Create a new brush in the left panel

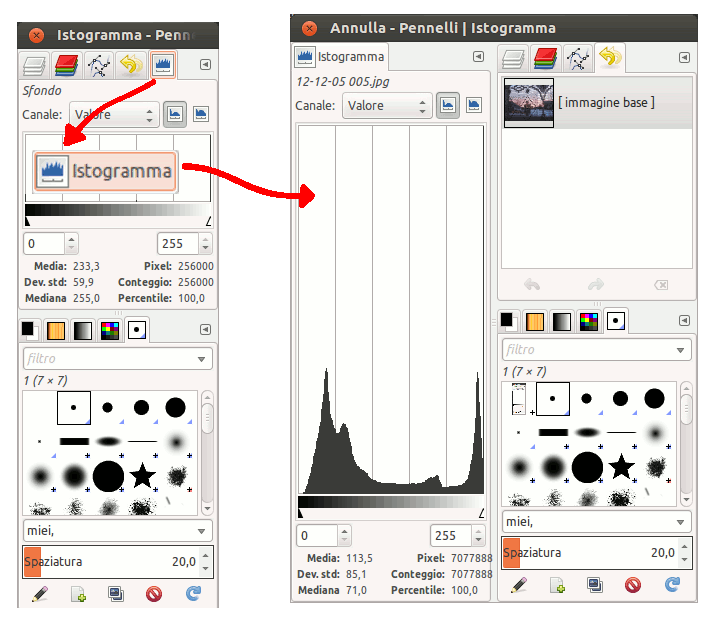click(78, 594)
